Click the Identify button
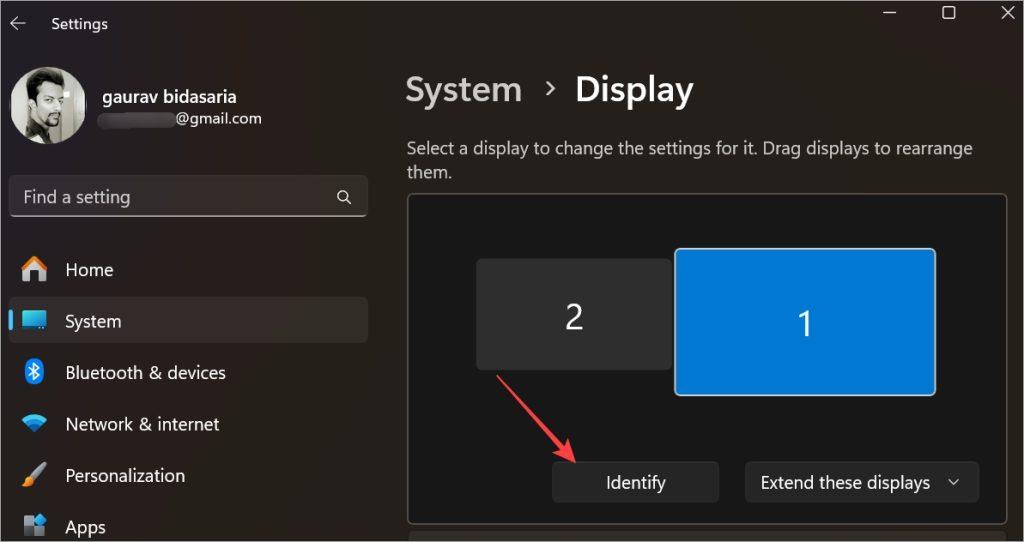1024x542 pixels. pos(635,483)
